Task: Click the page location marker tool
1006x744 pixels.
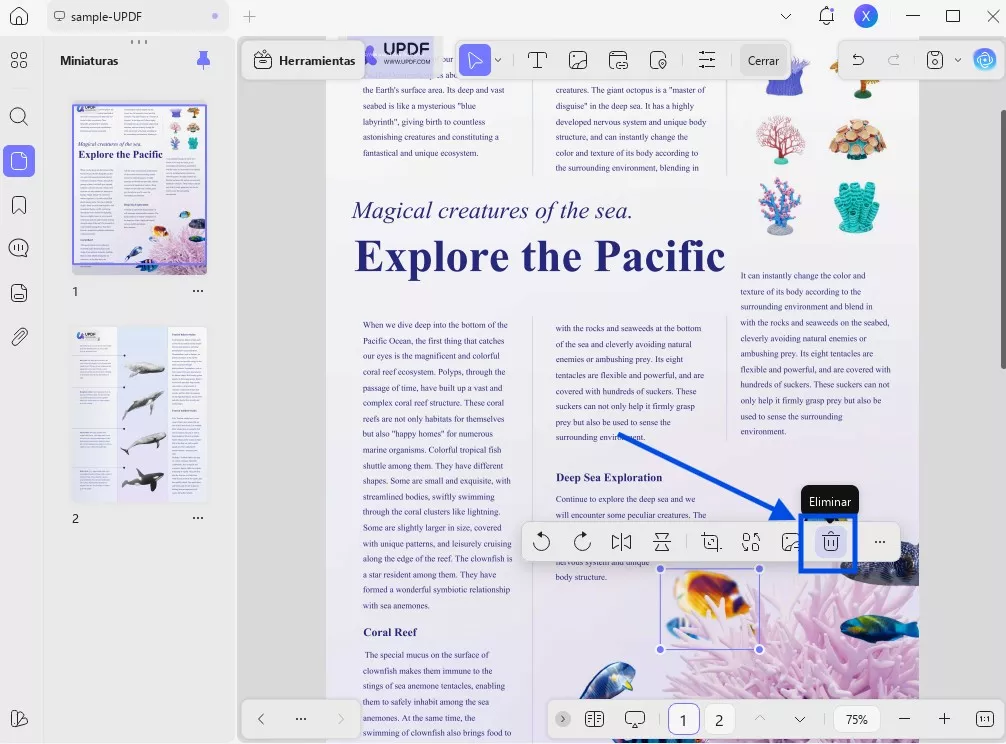Action: tap(658, 60)
